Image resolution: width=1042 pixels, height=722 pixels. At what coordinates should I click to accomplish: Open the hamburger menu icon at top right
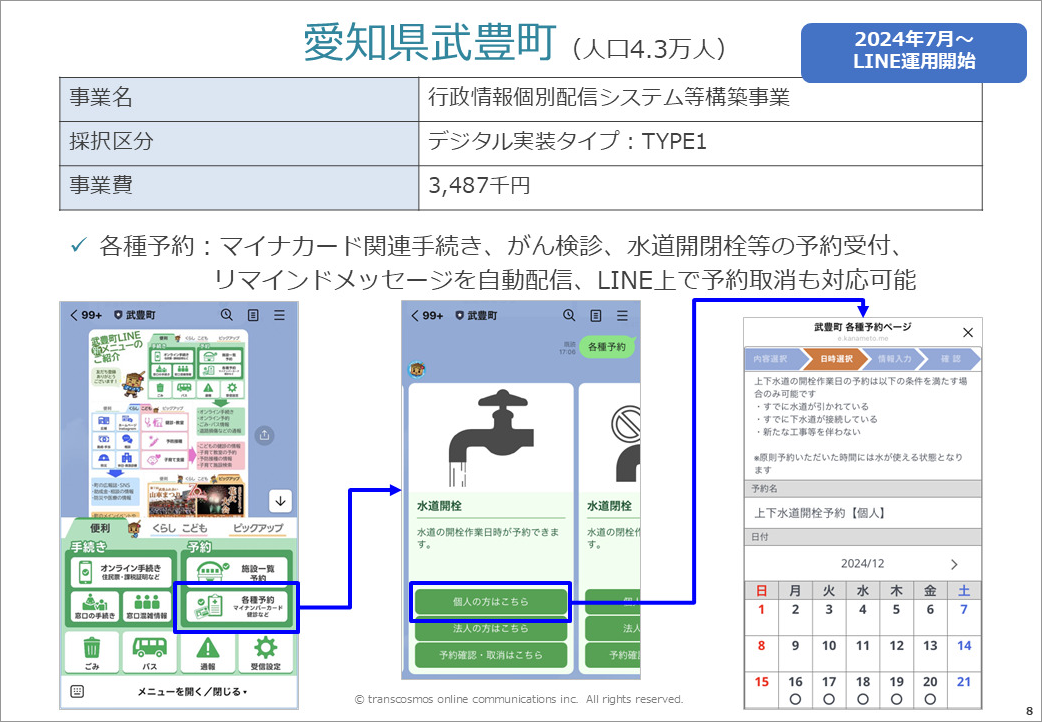coord(277,314)
